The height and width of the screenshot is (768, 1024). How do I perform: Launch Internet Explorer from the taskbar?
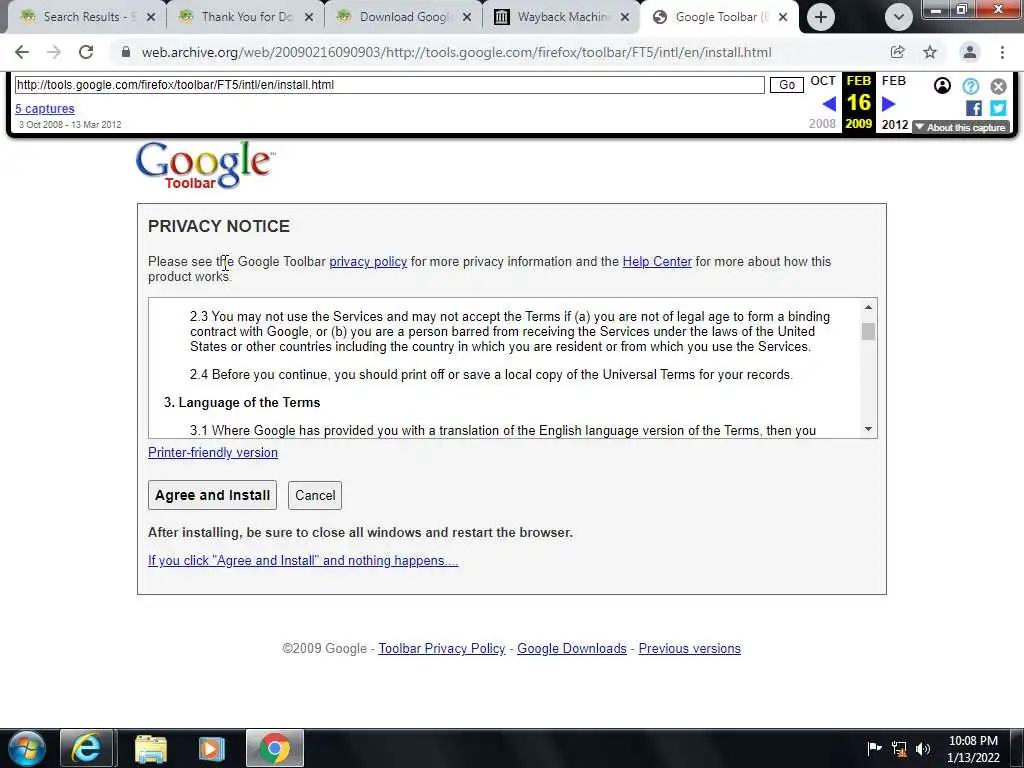87,748
